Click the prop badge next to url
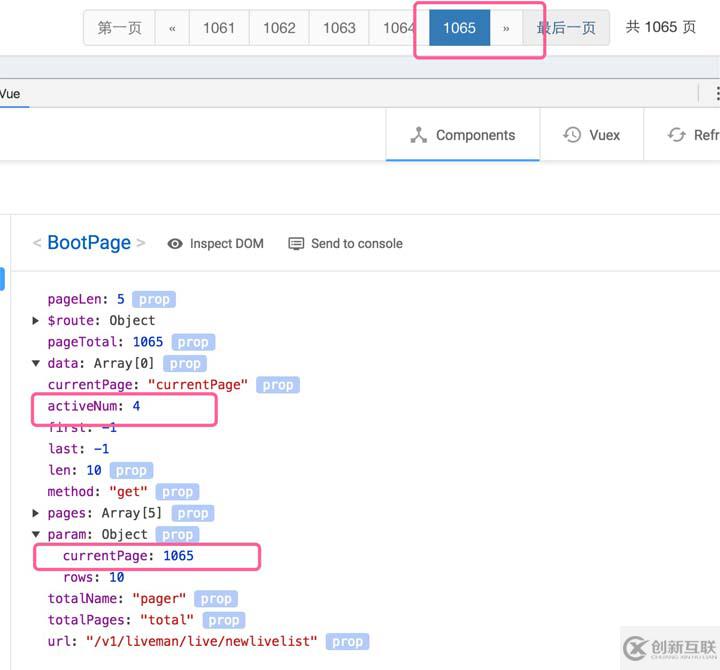 point(348,642)
